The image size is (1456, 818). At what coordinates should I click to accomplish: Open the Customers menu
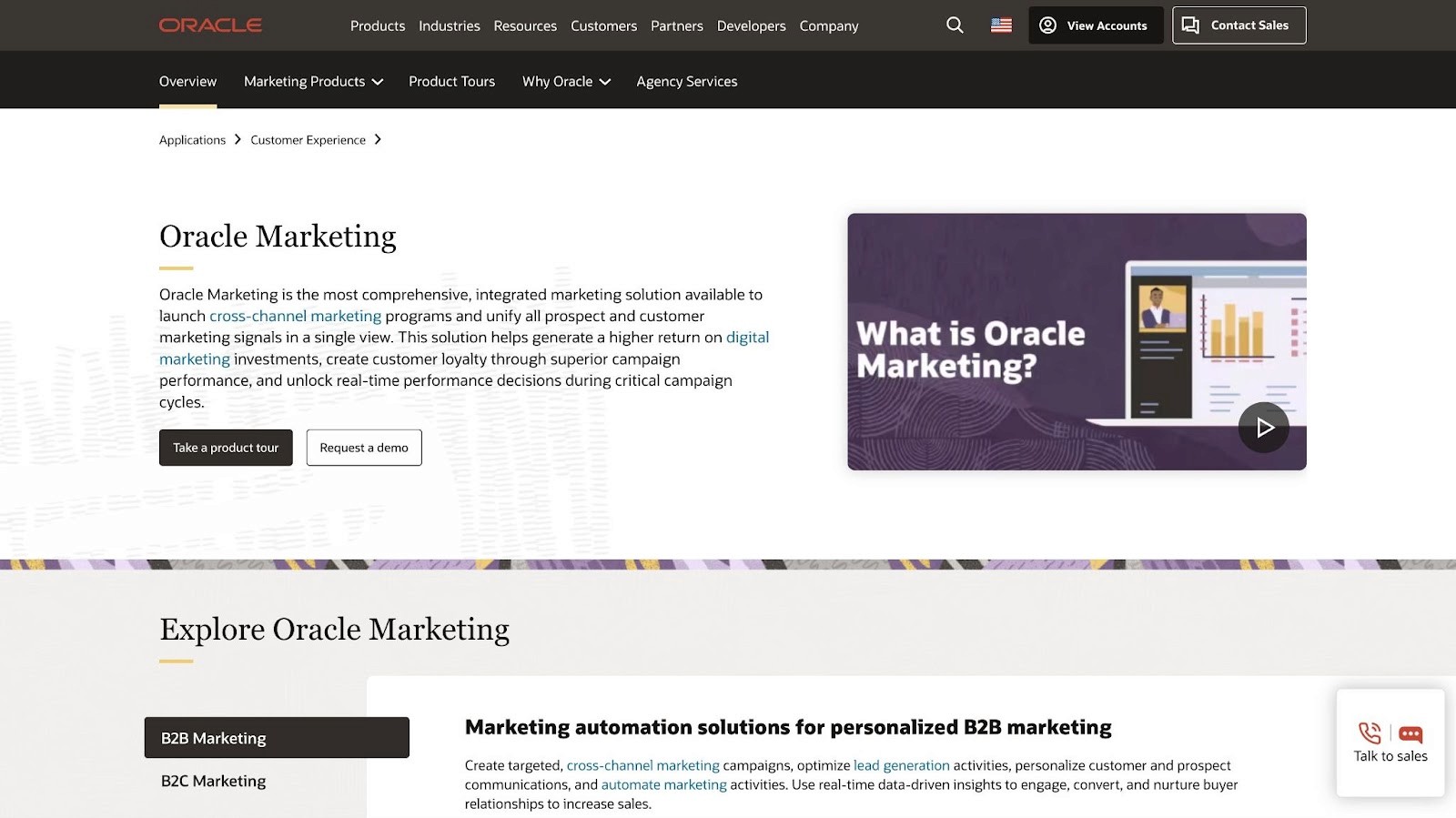click(603, 25)
